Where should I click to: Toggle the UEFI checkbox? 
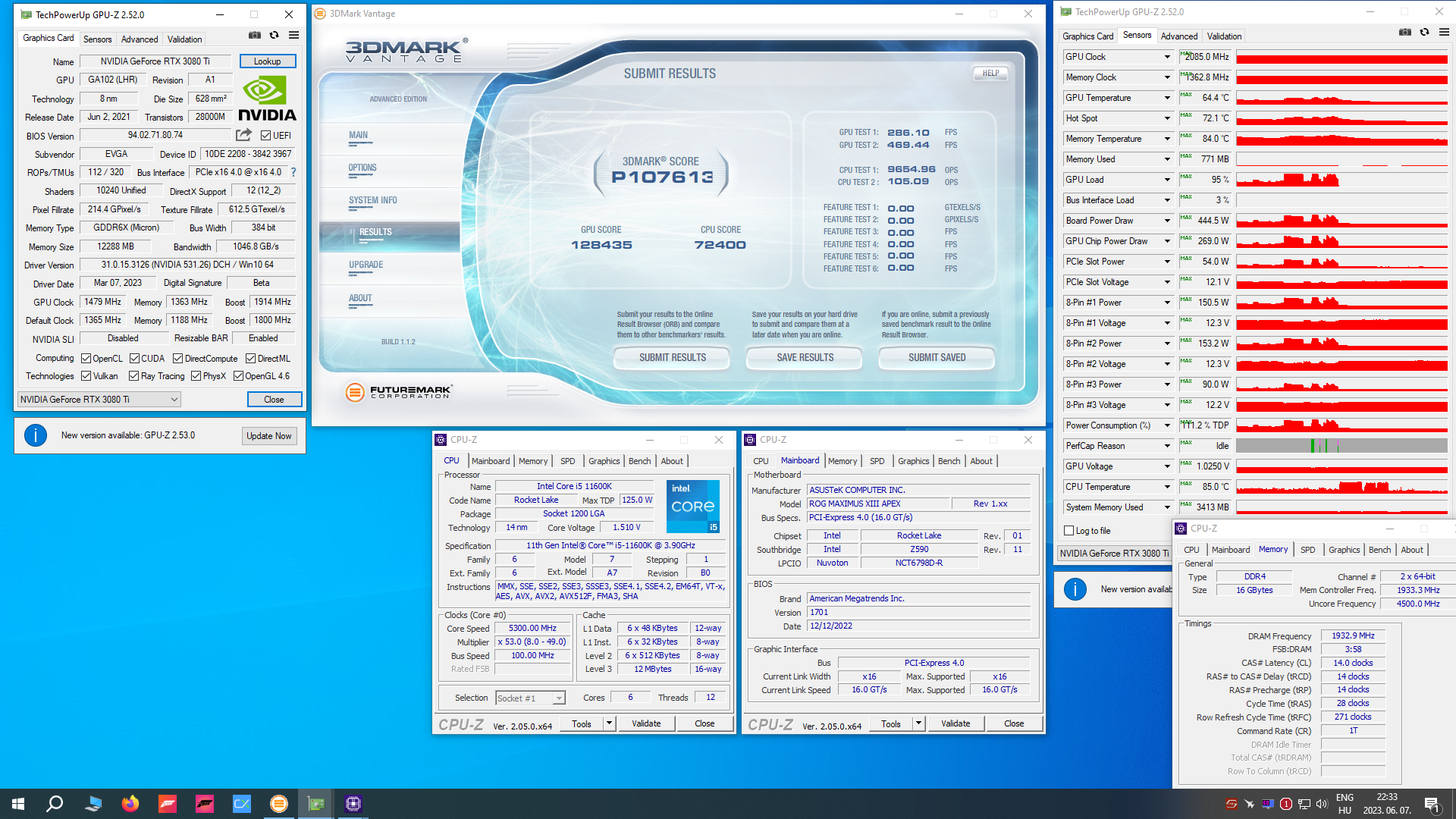266,136
